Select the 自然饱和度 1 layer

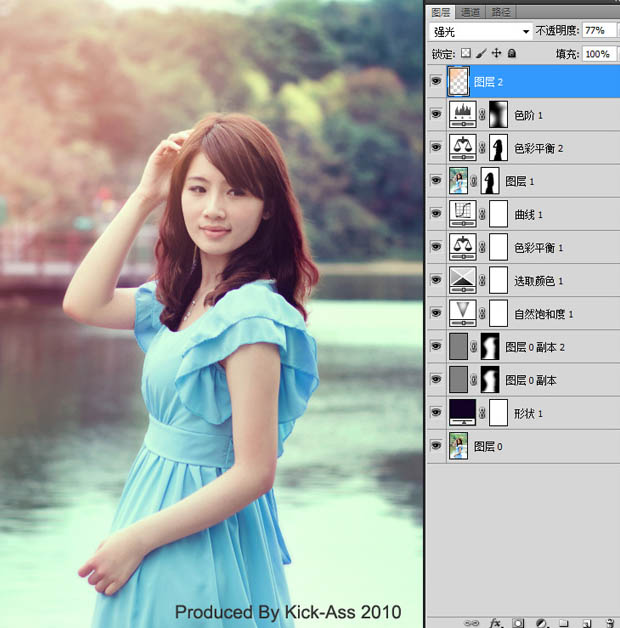[x=543, y=314]
